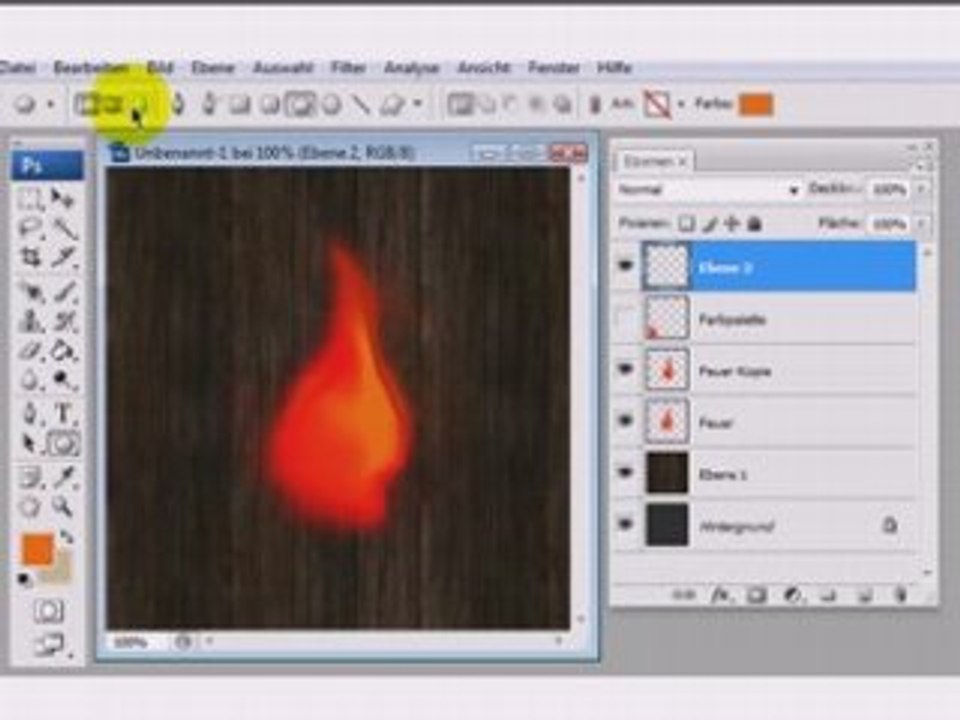Select the Blur tool

coord(29,380)
